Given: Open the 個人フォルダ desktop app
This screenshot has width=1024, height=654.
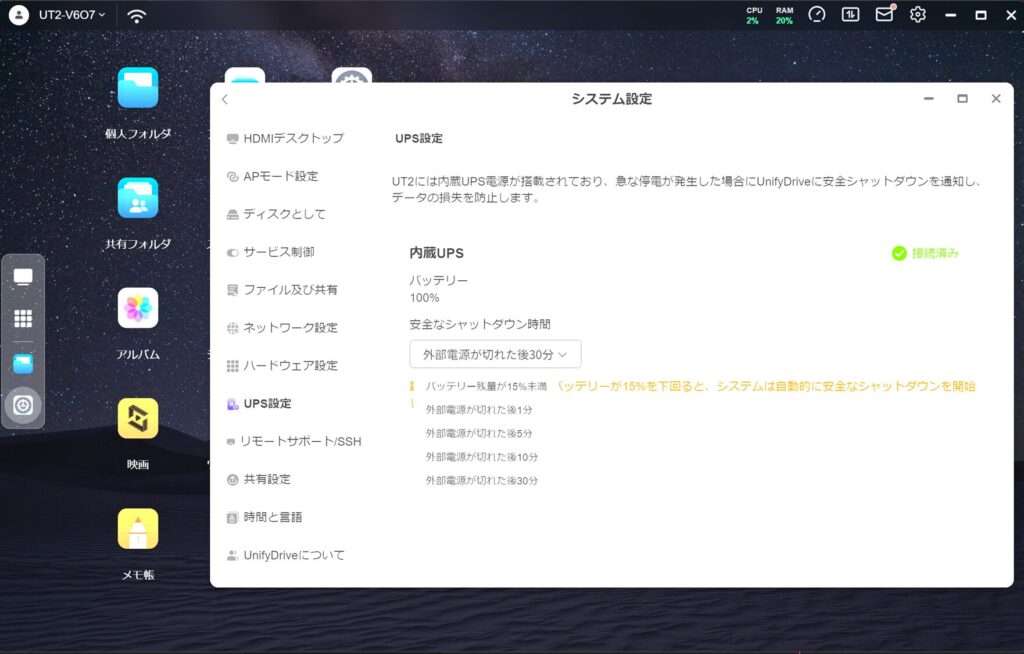Looking at the screenshot, I should [138, 88].
